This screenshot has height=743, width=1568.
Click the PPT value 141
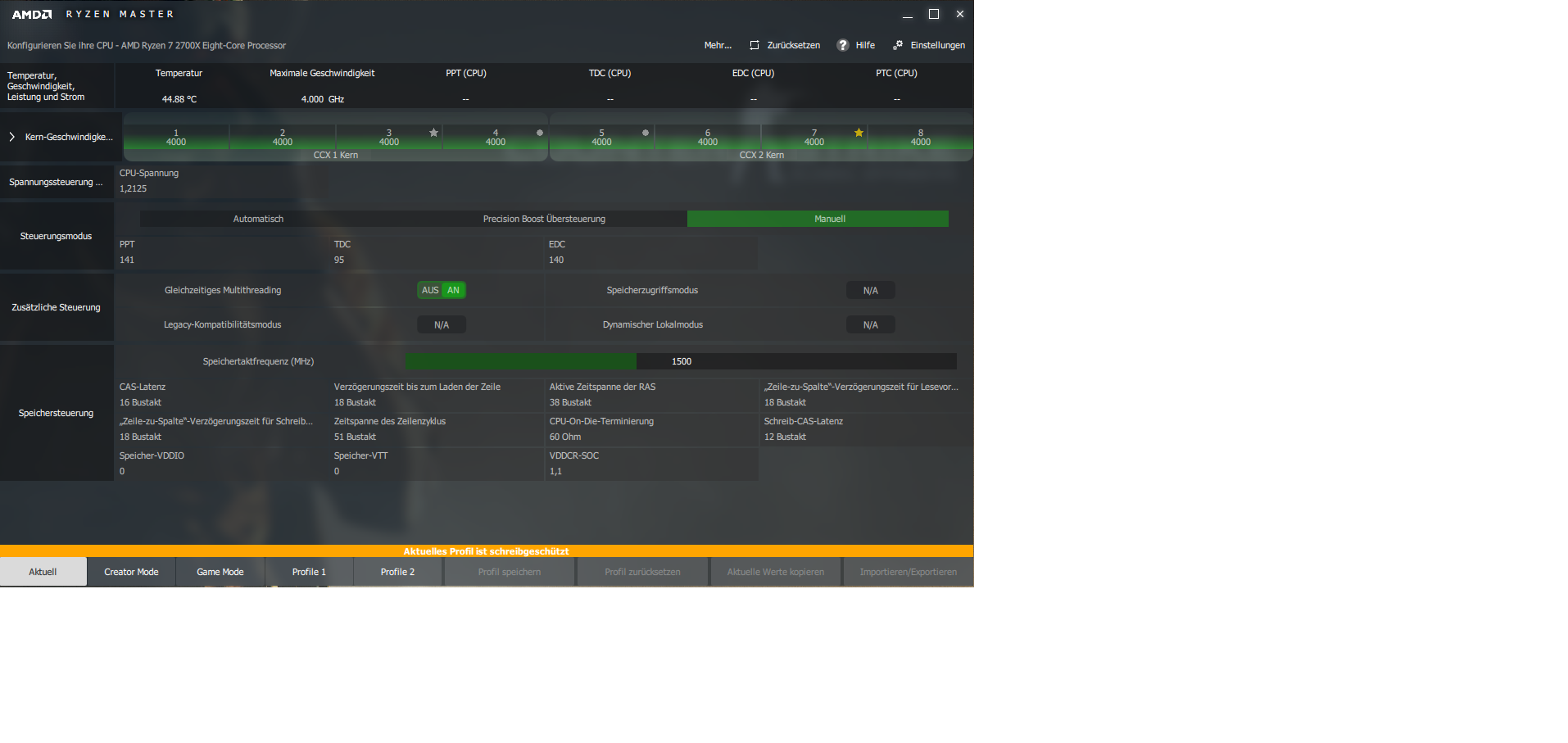127,260
